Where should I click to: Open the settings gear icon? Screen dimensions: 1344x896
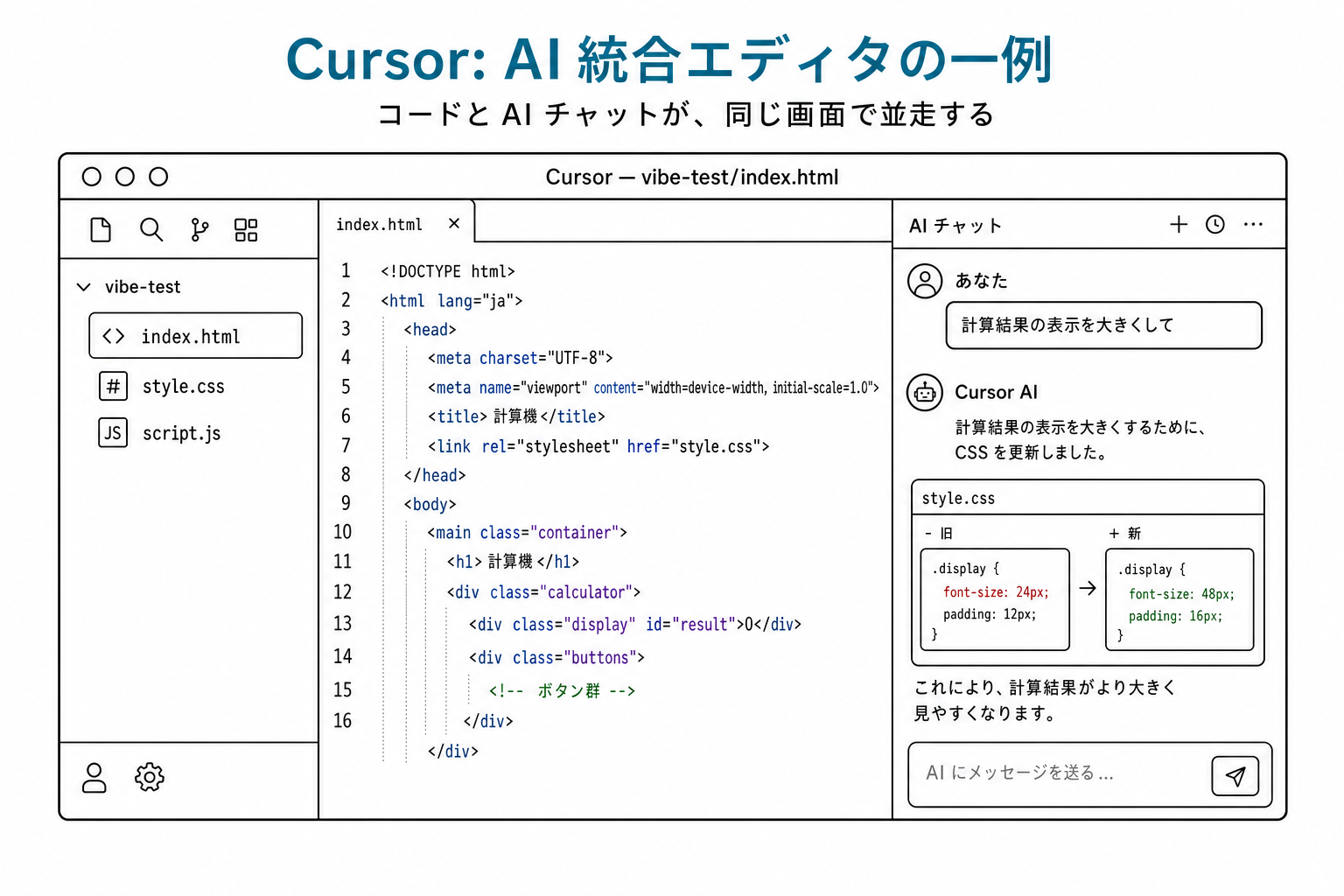pyautogui.click(x=150, y=777)
